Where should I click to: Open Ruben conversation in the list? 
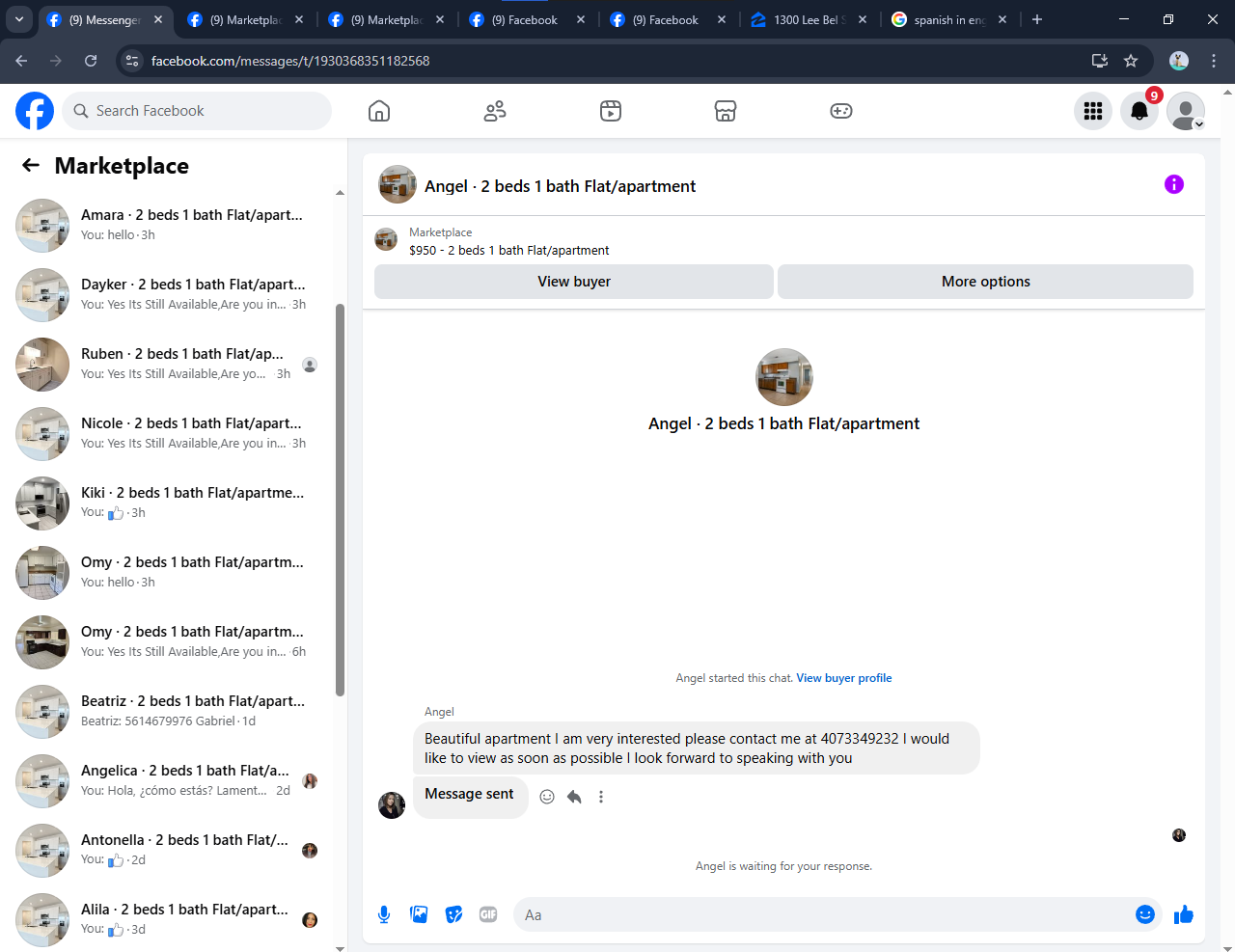coord(170,365)
